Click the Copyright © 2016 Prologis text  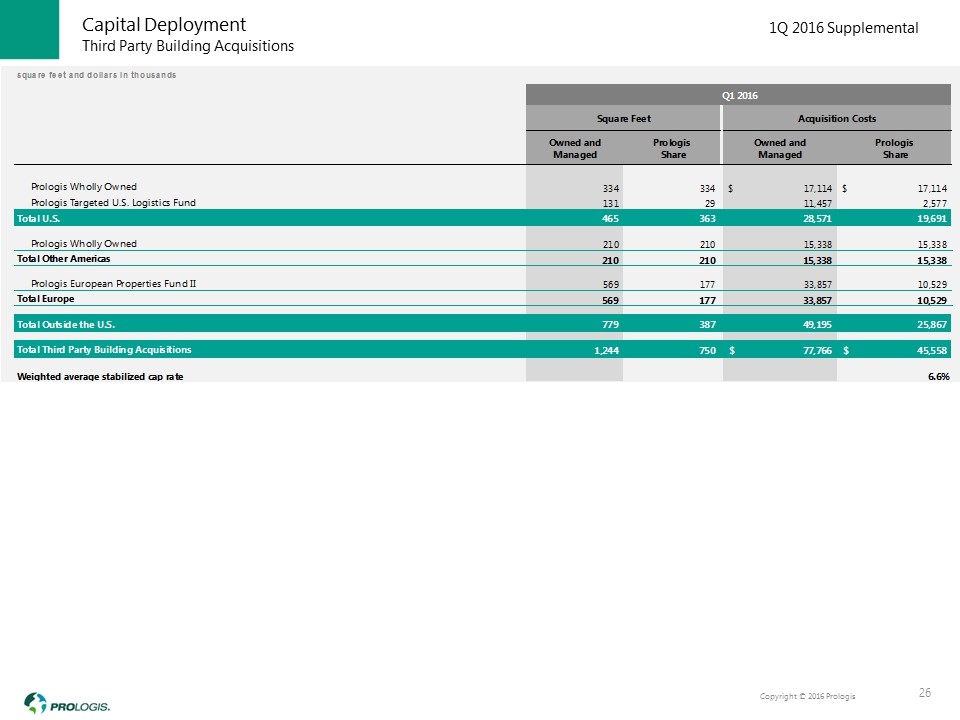(807, 695)
